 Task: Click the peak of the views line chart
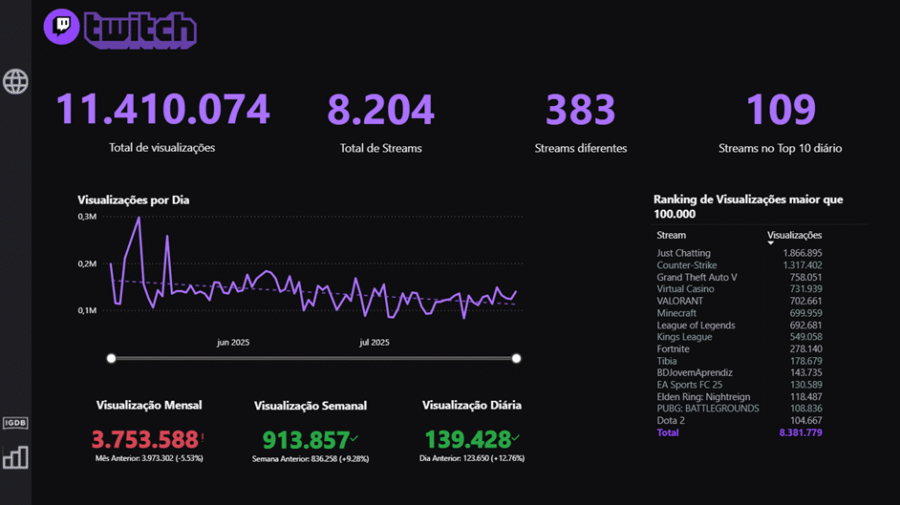pos(139,218)
